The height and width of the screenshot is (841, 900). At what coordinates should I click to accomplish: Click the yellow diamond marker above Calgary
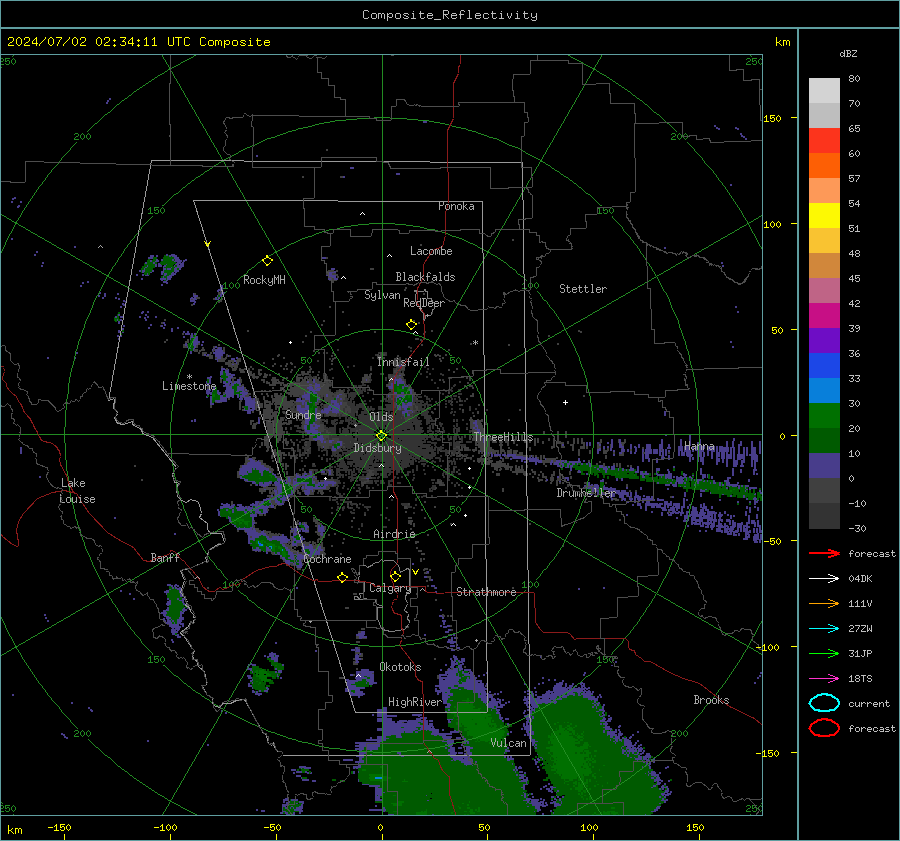[x=395, y=576]
